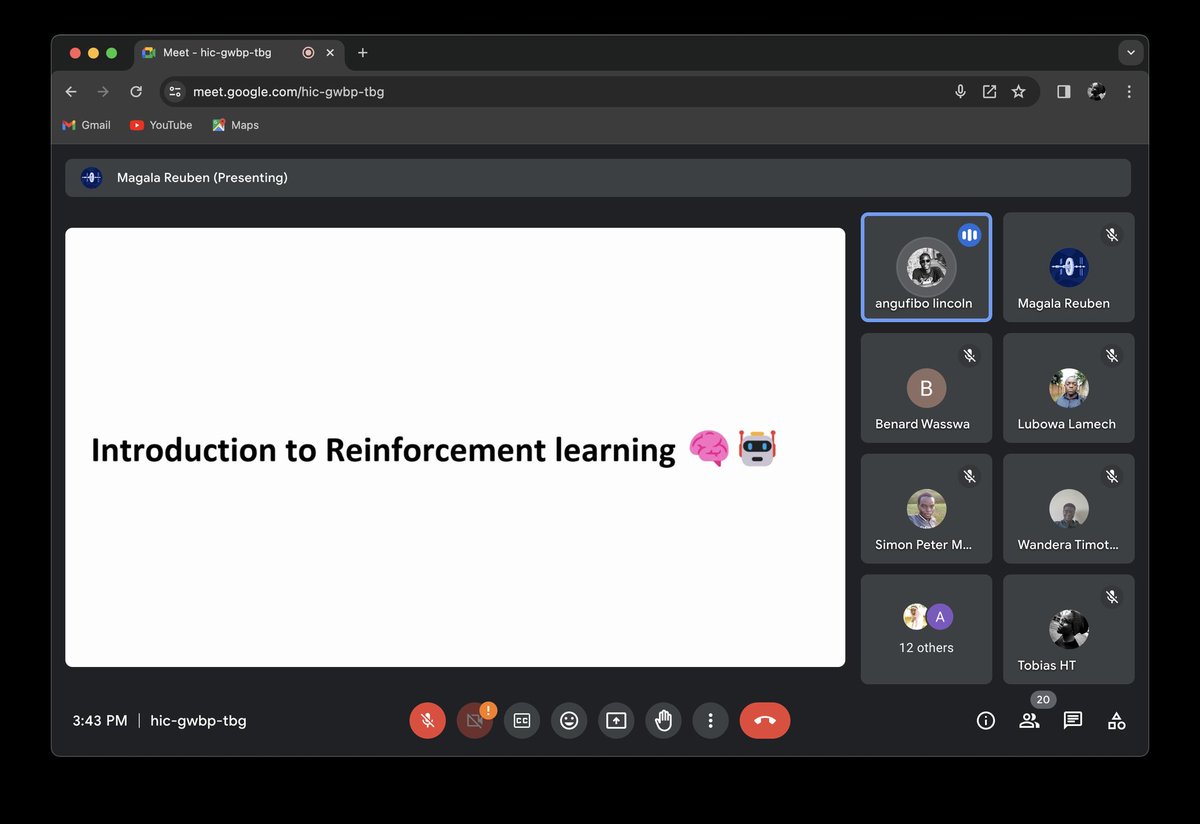Open the Chrome profile avatar
This screenshot has height=824, width=1200.
tap(1097, 92)
